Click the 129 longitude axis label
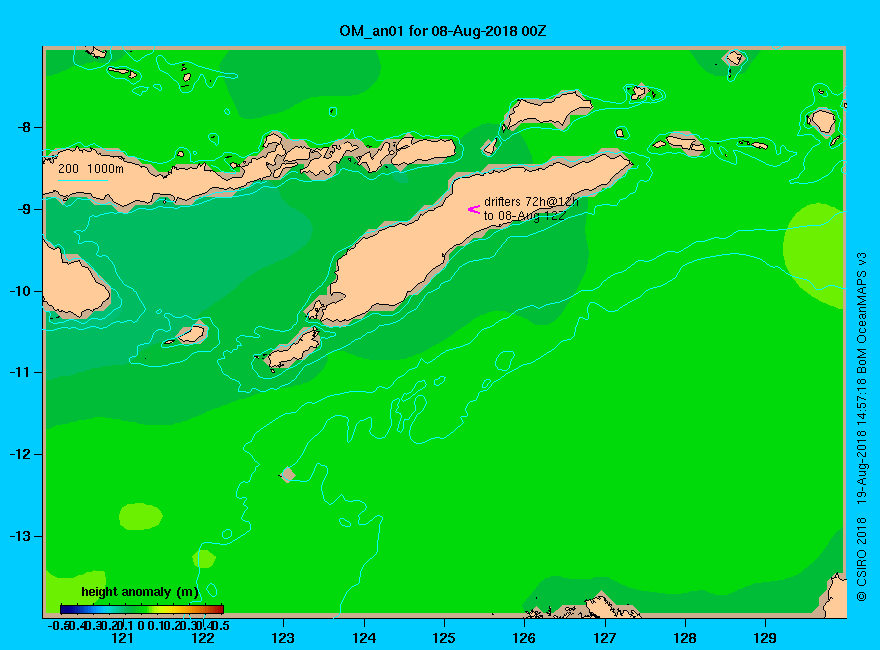Screen dimensions: 880x650 click(766, 638)
